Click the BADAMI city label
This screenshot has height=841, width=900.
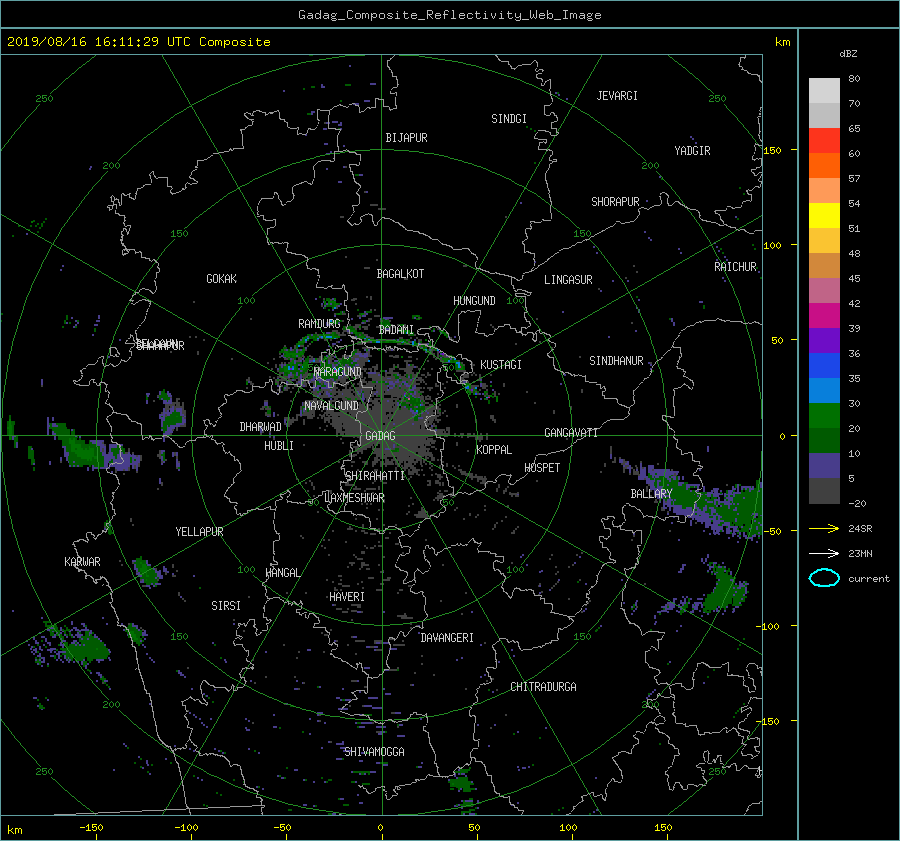point(396,330)
